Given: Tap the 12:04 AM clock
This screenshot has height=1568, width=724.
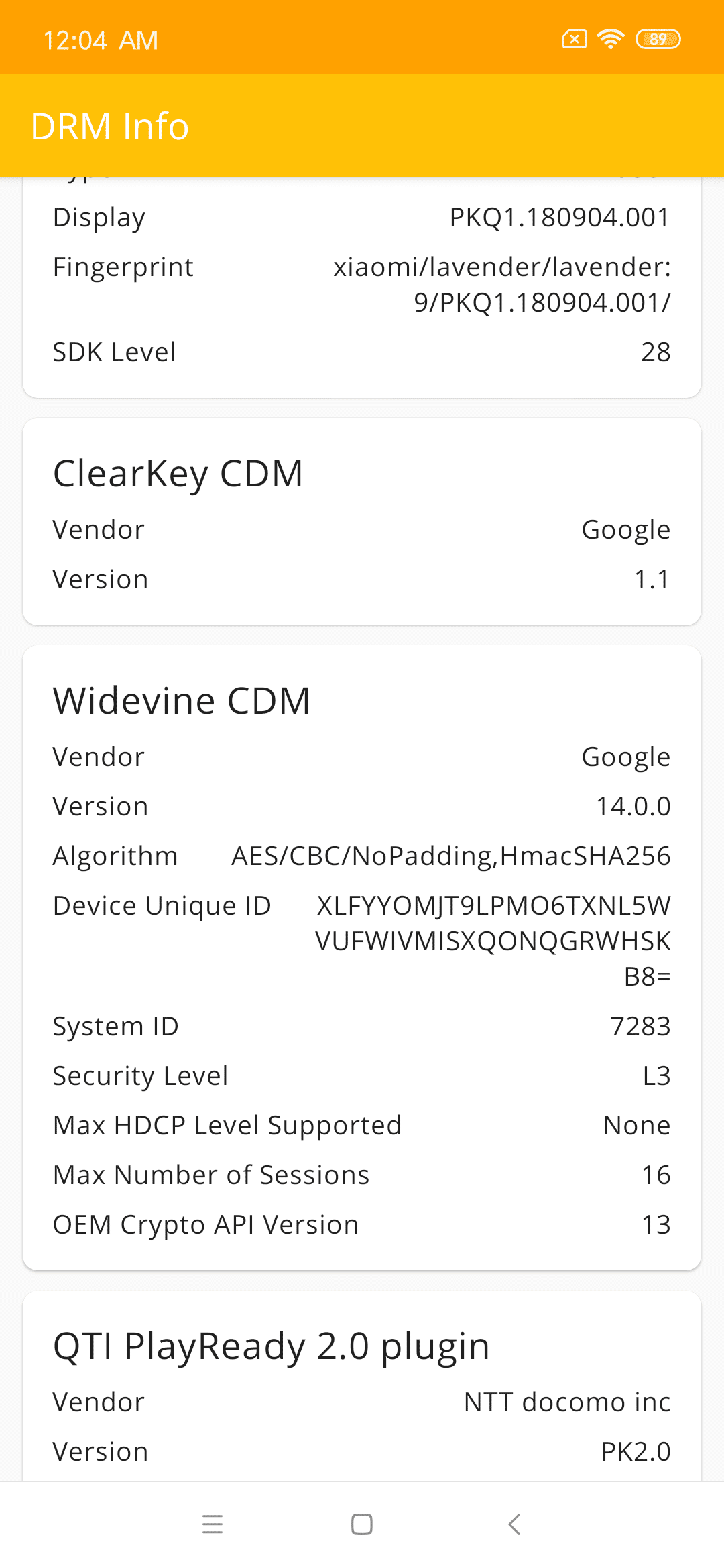Looking at the screenshot, I should [x=101, y=40].
